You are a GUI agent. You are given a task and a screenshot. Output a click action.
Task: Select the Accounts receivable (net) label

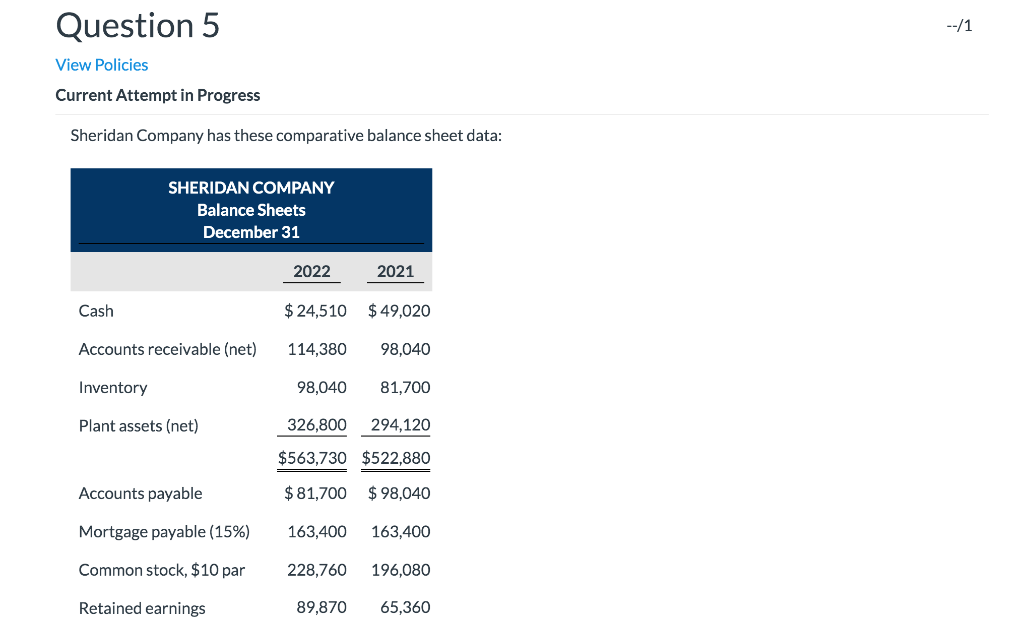(167, 349)
